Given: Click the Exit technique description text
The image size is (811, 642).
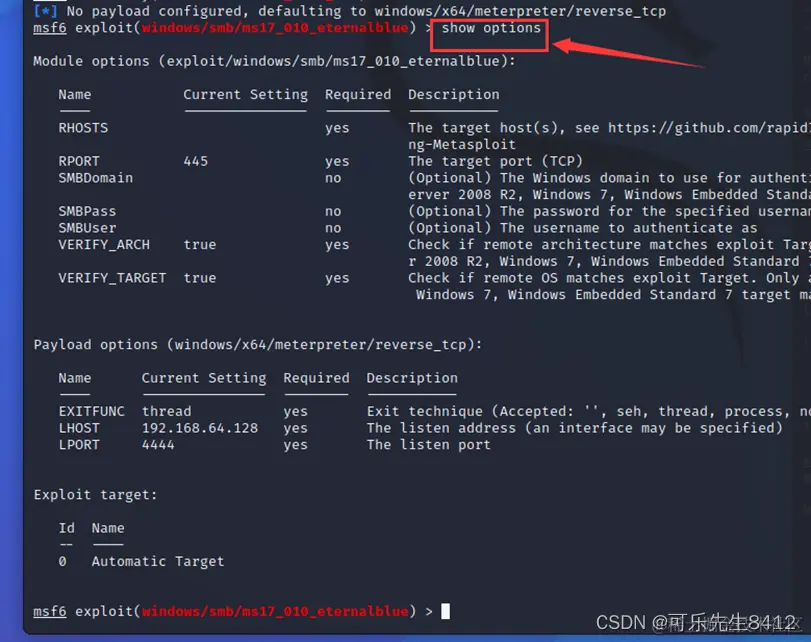Looking at the screenshot, I should pyautogui.click(x=588, y=411).
